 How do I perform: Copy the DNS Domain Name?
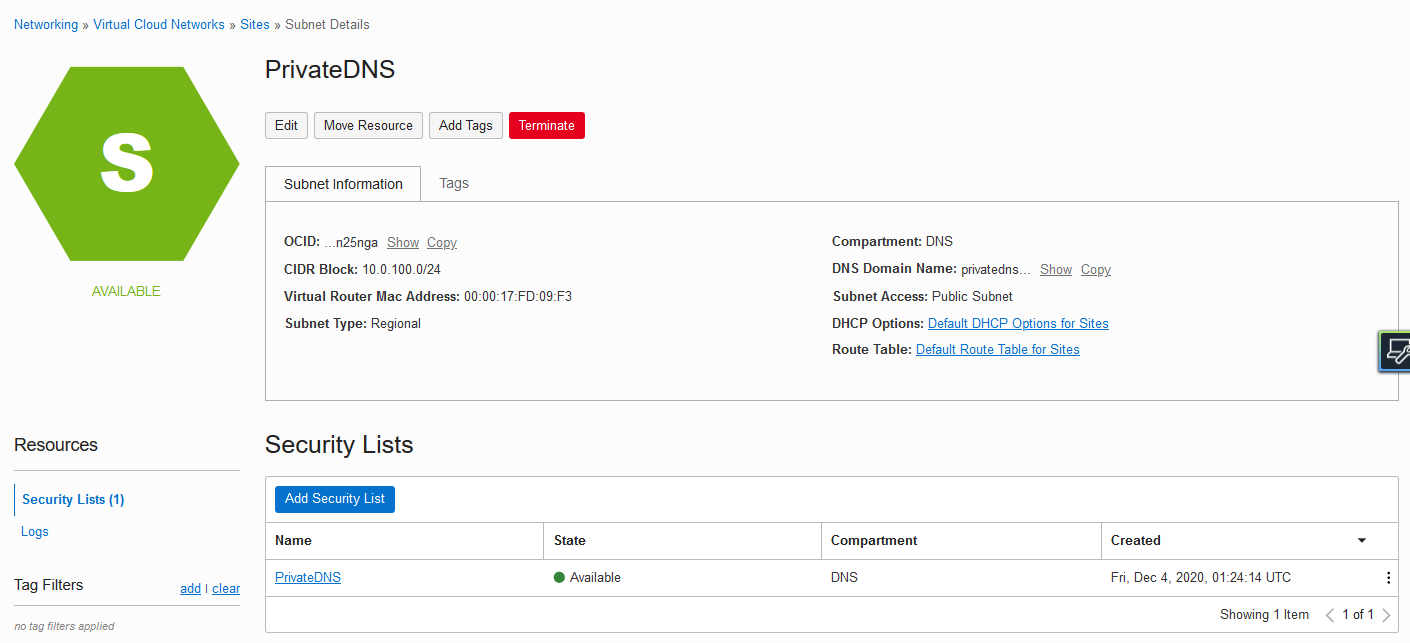coord(1095,270)
